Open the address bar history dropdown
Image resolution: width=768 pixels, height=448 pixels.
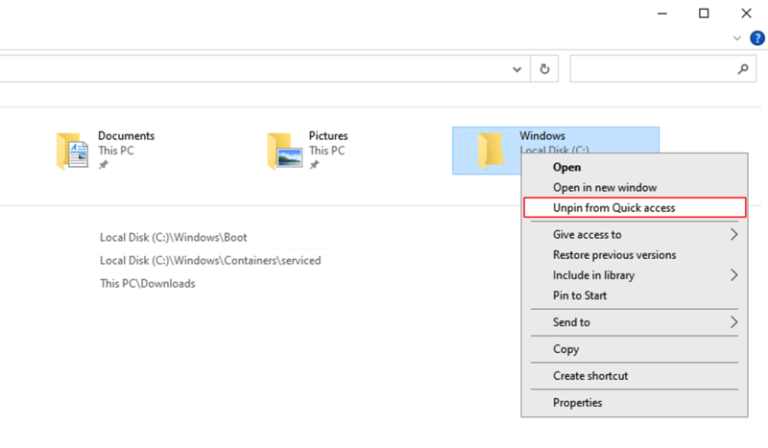pos(517,69)
